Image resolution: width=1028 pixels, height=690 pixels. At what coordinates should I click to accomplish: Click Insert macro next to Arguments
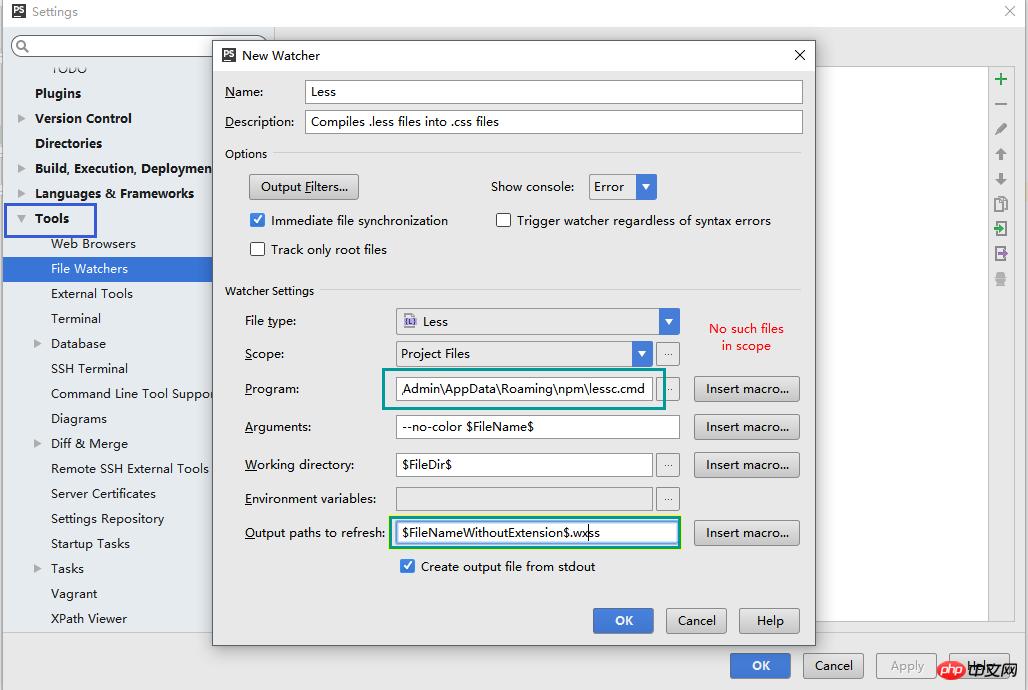746,427
